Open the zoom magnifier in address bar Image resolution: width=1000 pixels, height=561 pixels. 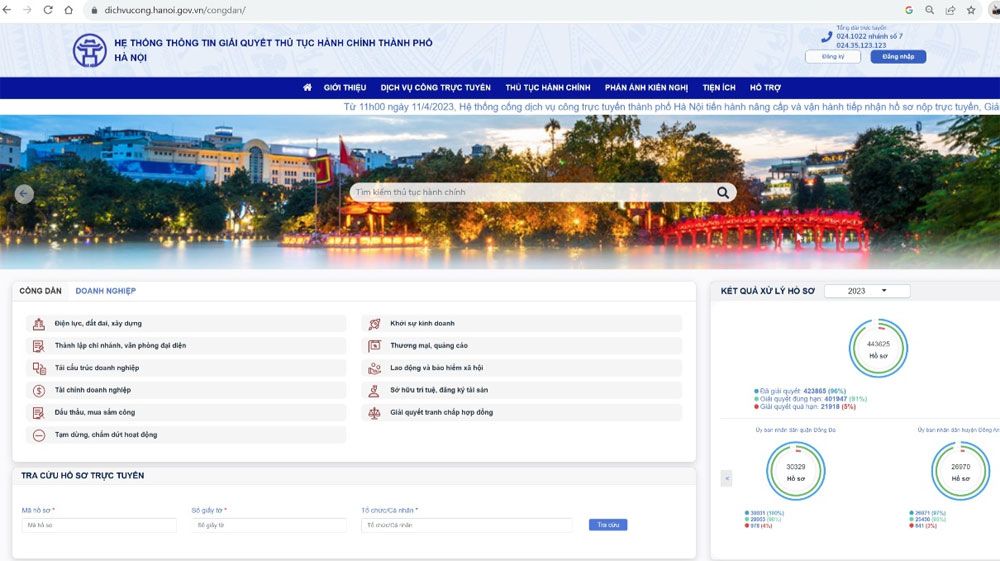coord(930,10)
